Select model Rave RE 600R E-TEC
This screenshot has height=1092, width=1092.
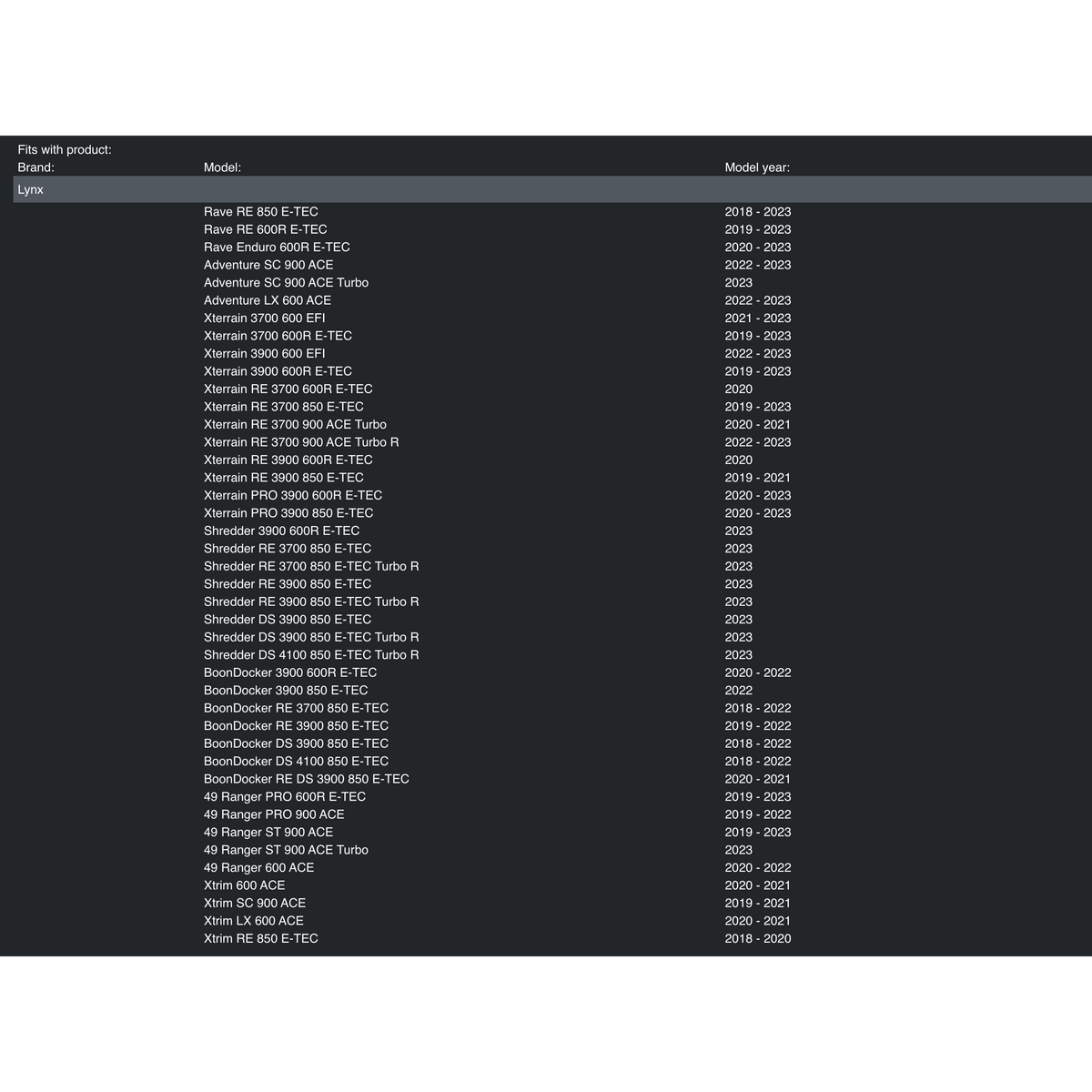pos(265,229)
